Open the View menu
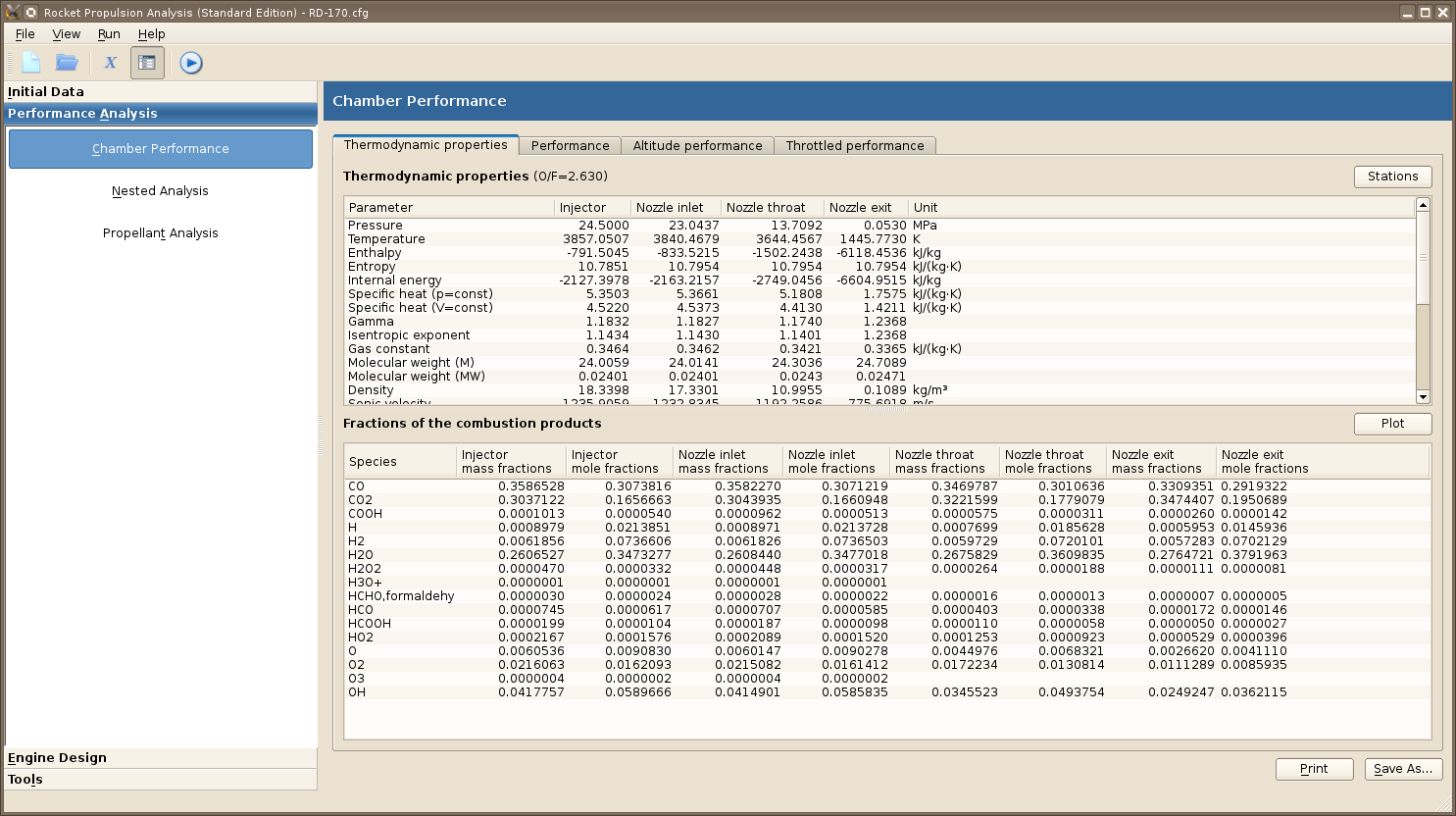Viewport: 1456px width, 816px height. 67,33
